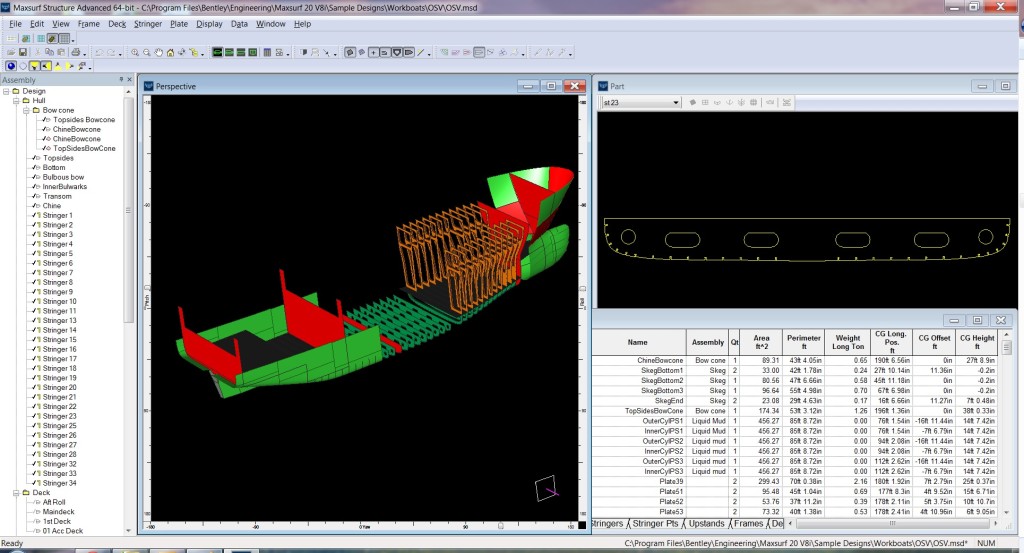
Task: Click the yellow upward cone icon
Action: [58, 66]
